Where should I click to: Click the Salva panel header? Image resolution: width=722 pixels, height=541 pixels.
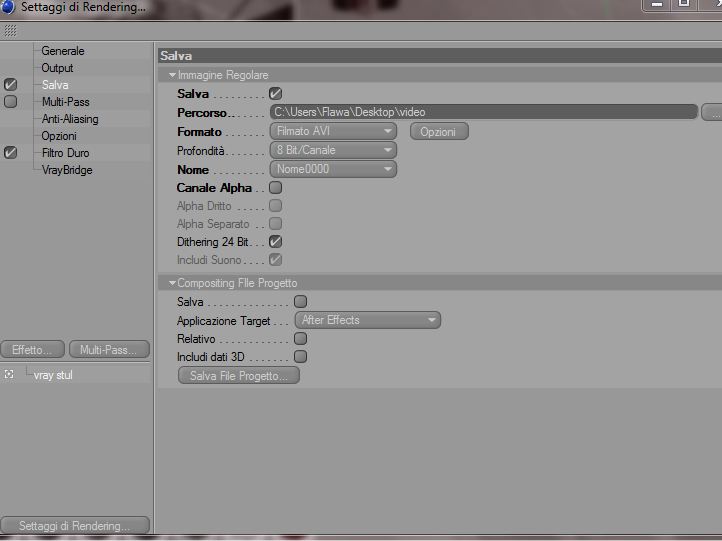440,56
